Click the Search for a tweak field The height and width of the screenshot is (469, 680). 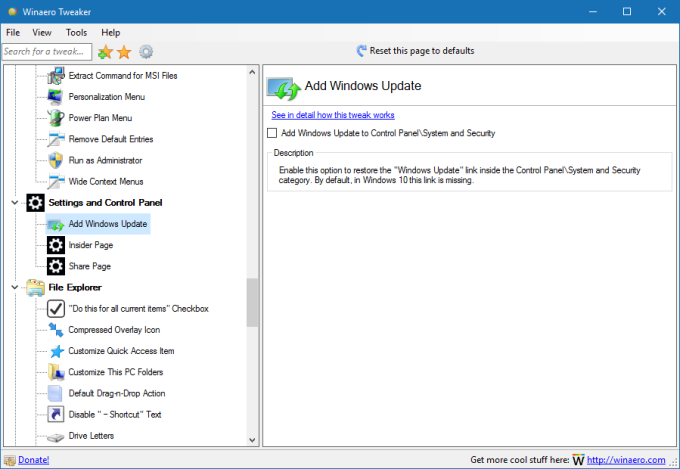tap(46, 51)
